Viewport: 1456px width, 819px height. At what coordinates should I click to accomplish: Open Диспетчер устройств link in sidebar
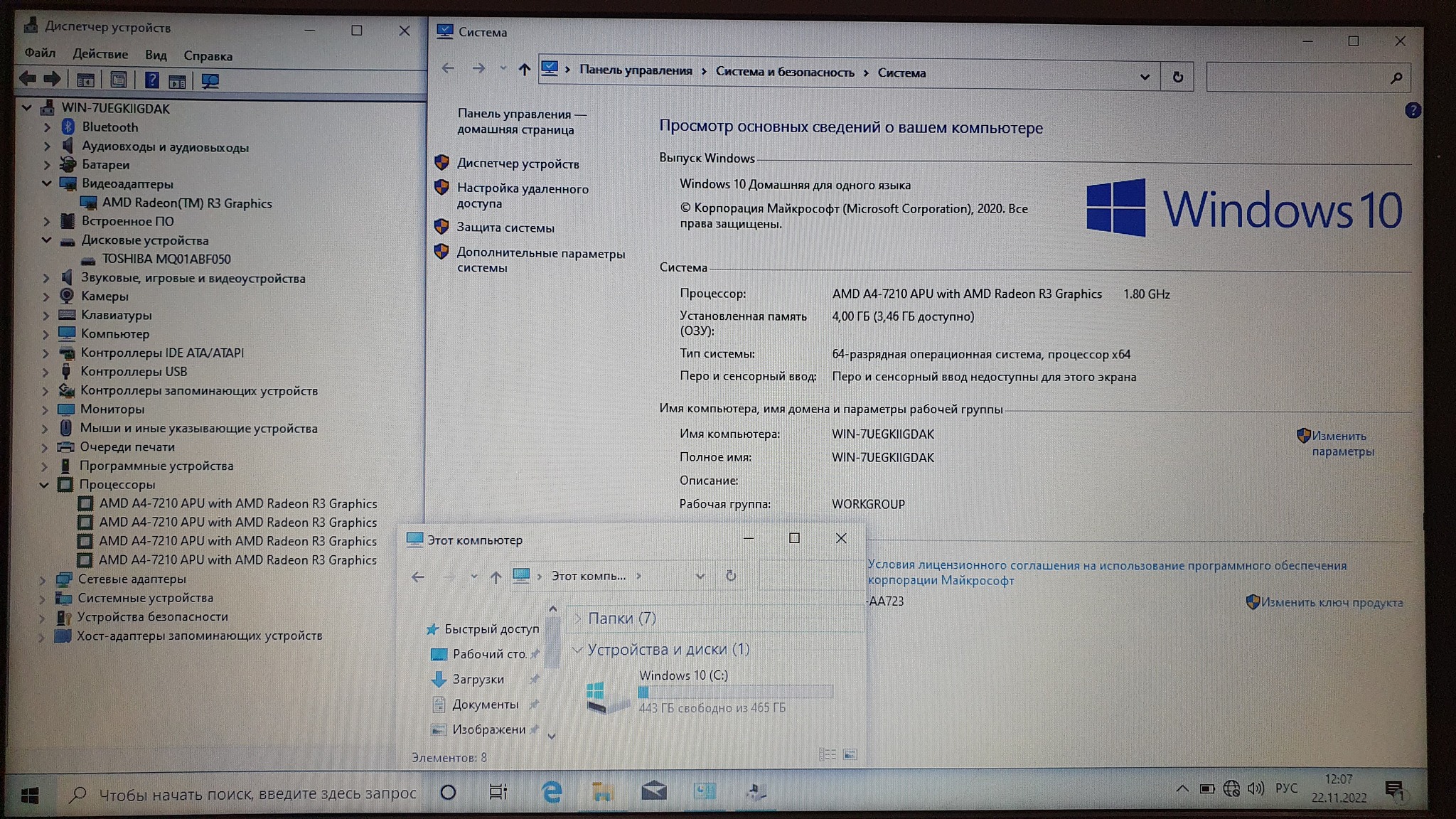point(518,164)
